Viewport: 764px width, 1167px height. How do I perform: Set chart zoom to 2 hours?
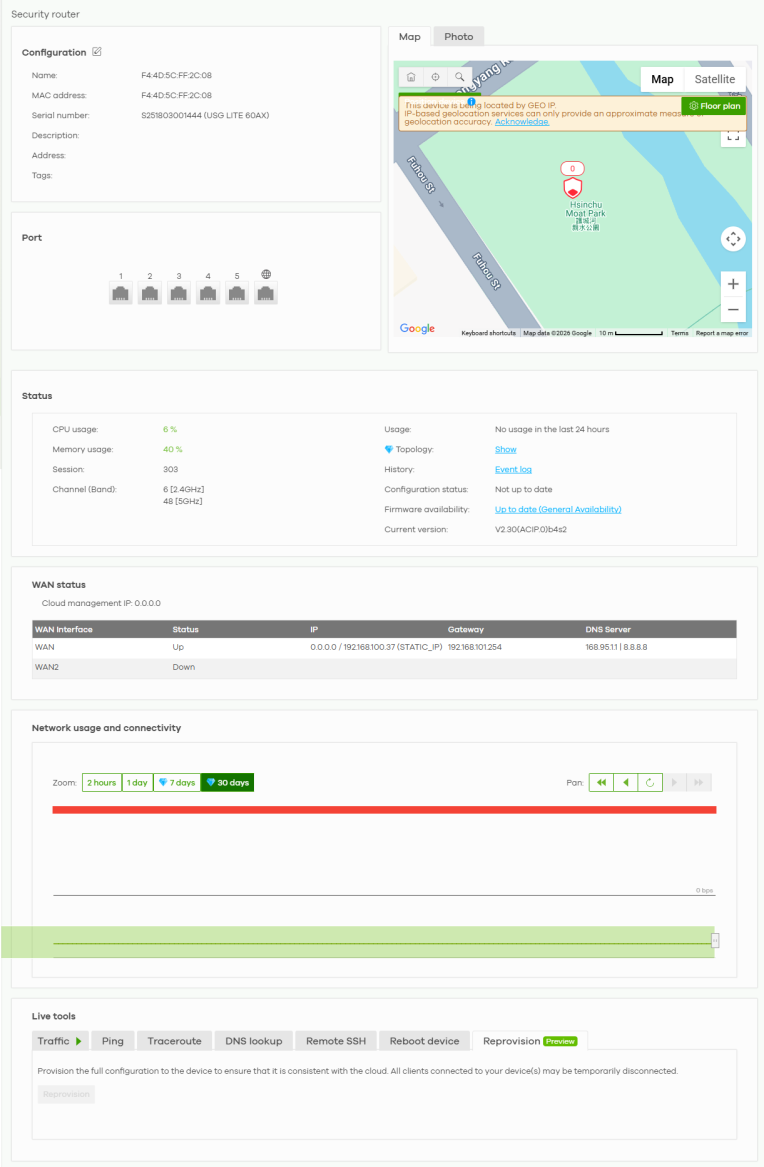(101, 782)
